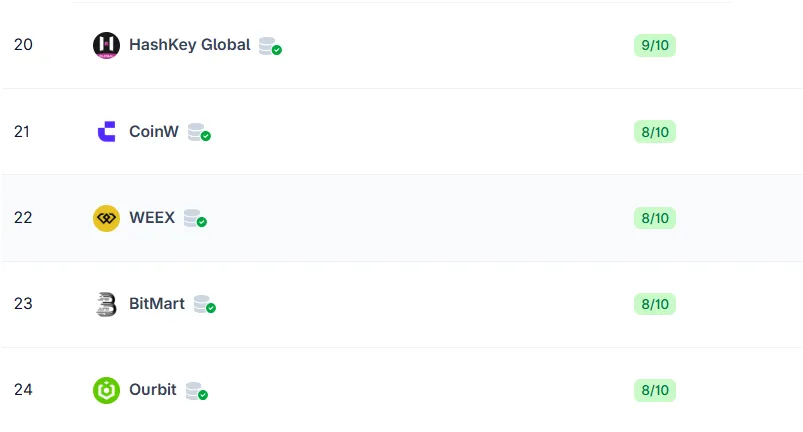The width and height of the screenshot is (803, 432).
Task: Click rank number 24 in the Ourbit row
Action: tap(23, 390)
